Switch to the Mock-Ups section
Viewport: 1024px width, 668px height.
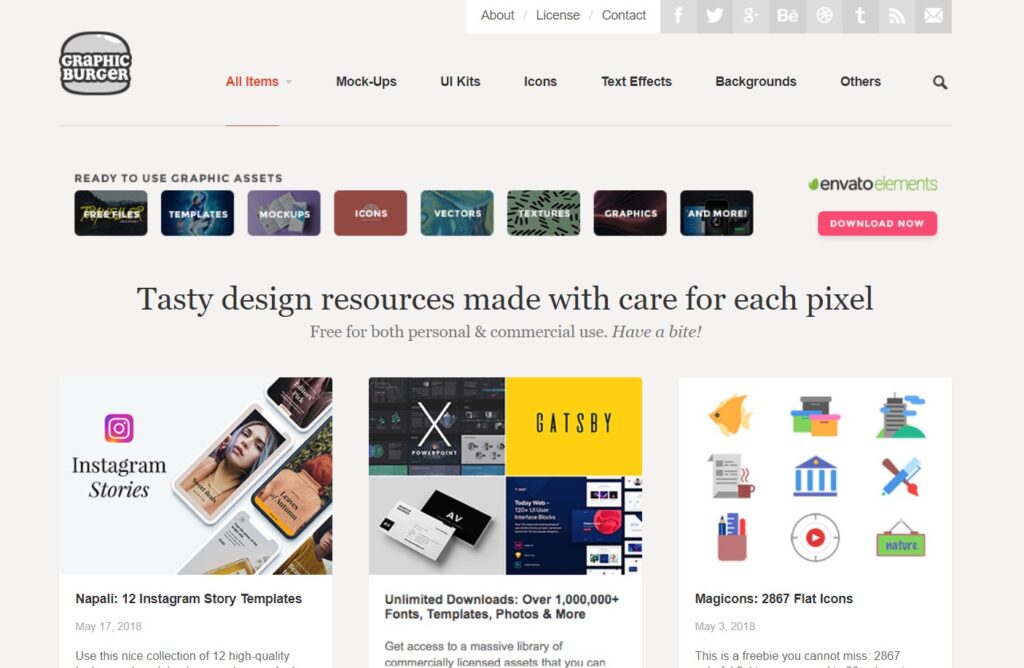coord(366,82)
